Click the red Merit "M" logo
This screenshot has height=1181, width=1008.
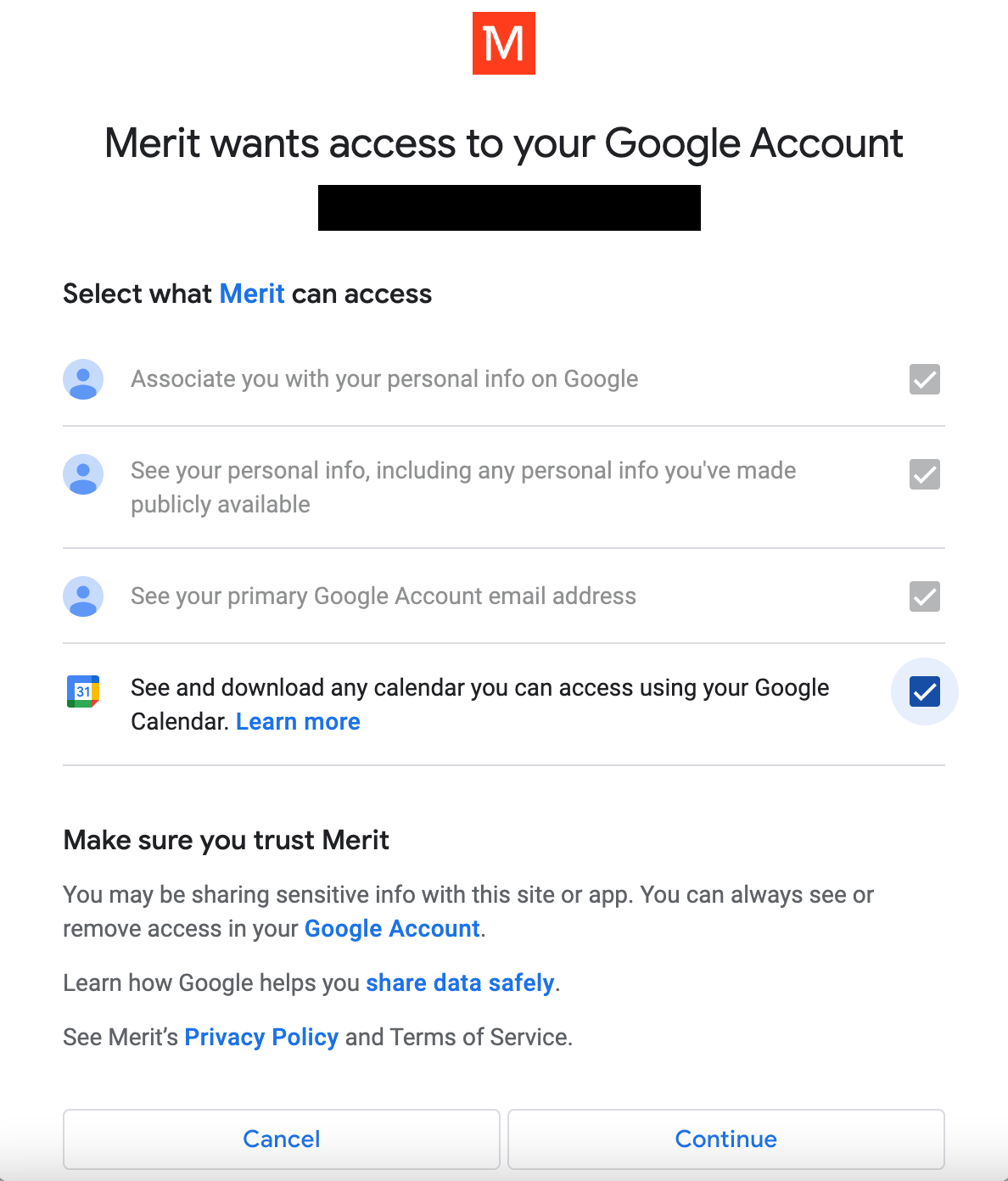click(504, 44)
